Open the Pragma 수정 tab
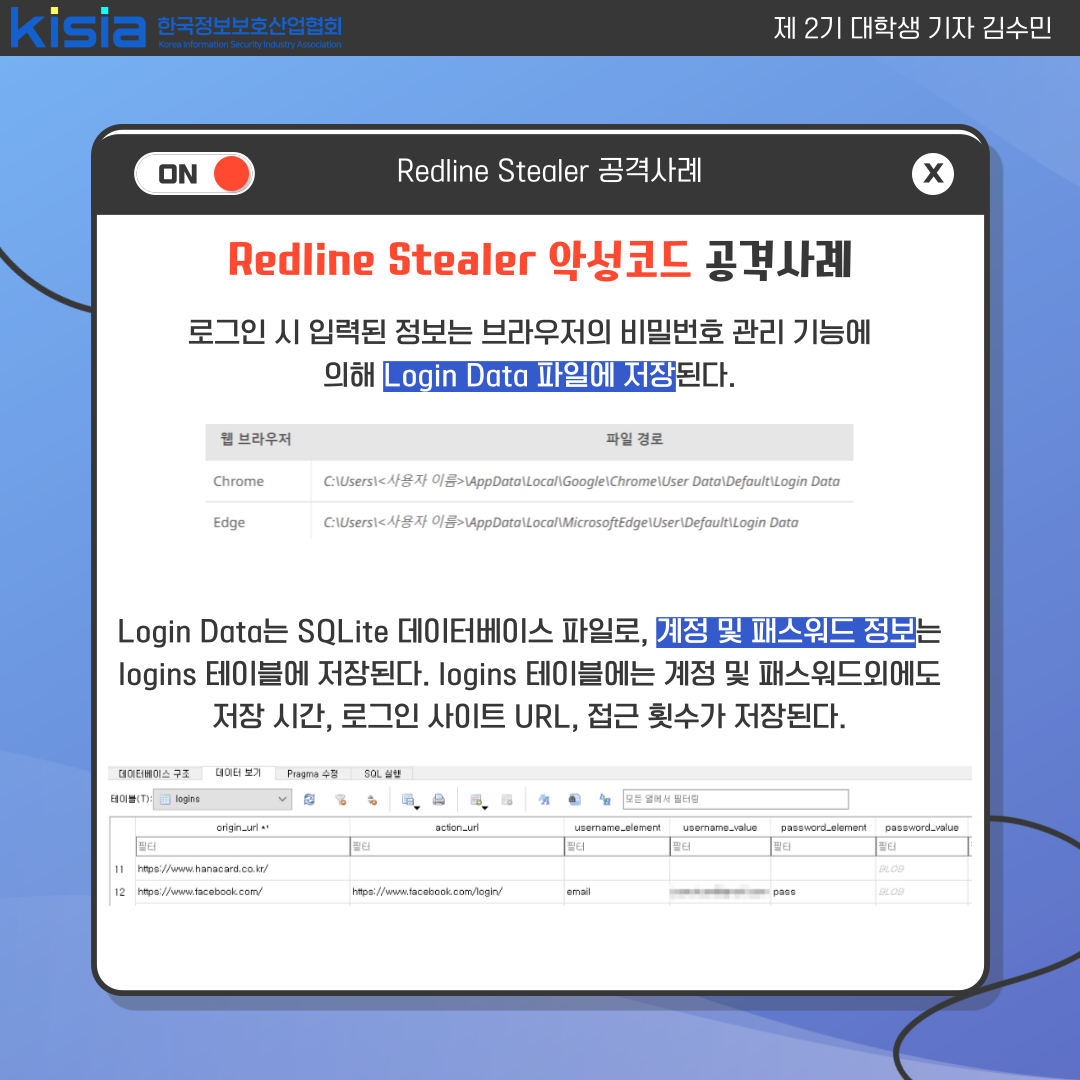 pos(313,773)
